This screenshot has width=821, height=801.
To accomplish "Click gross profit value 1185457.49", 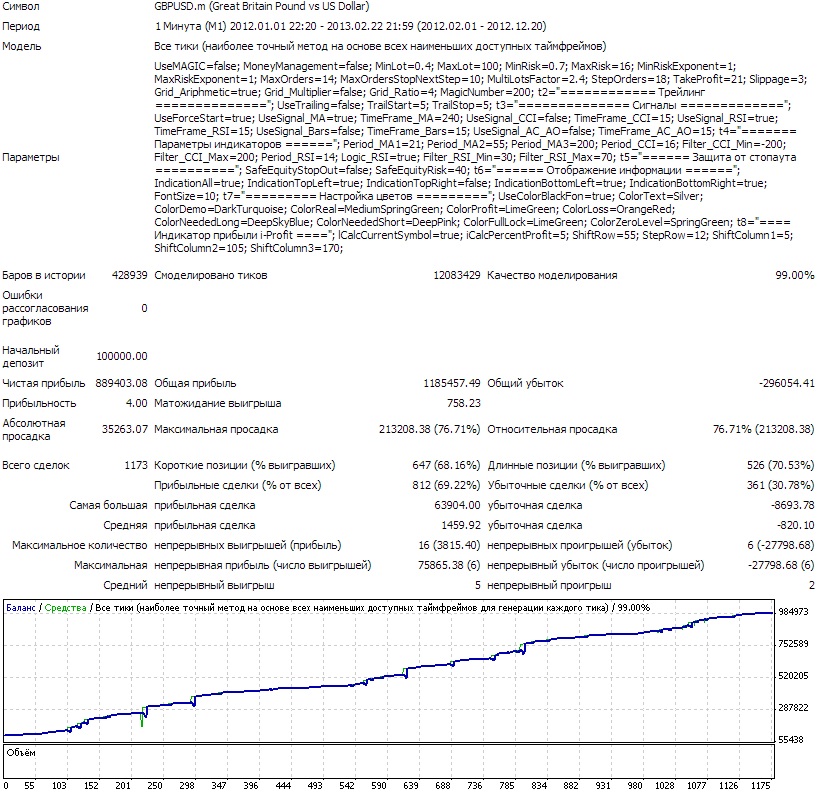I will 452,383.
